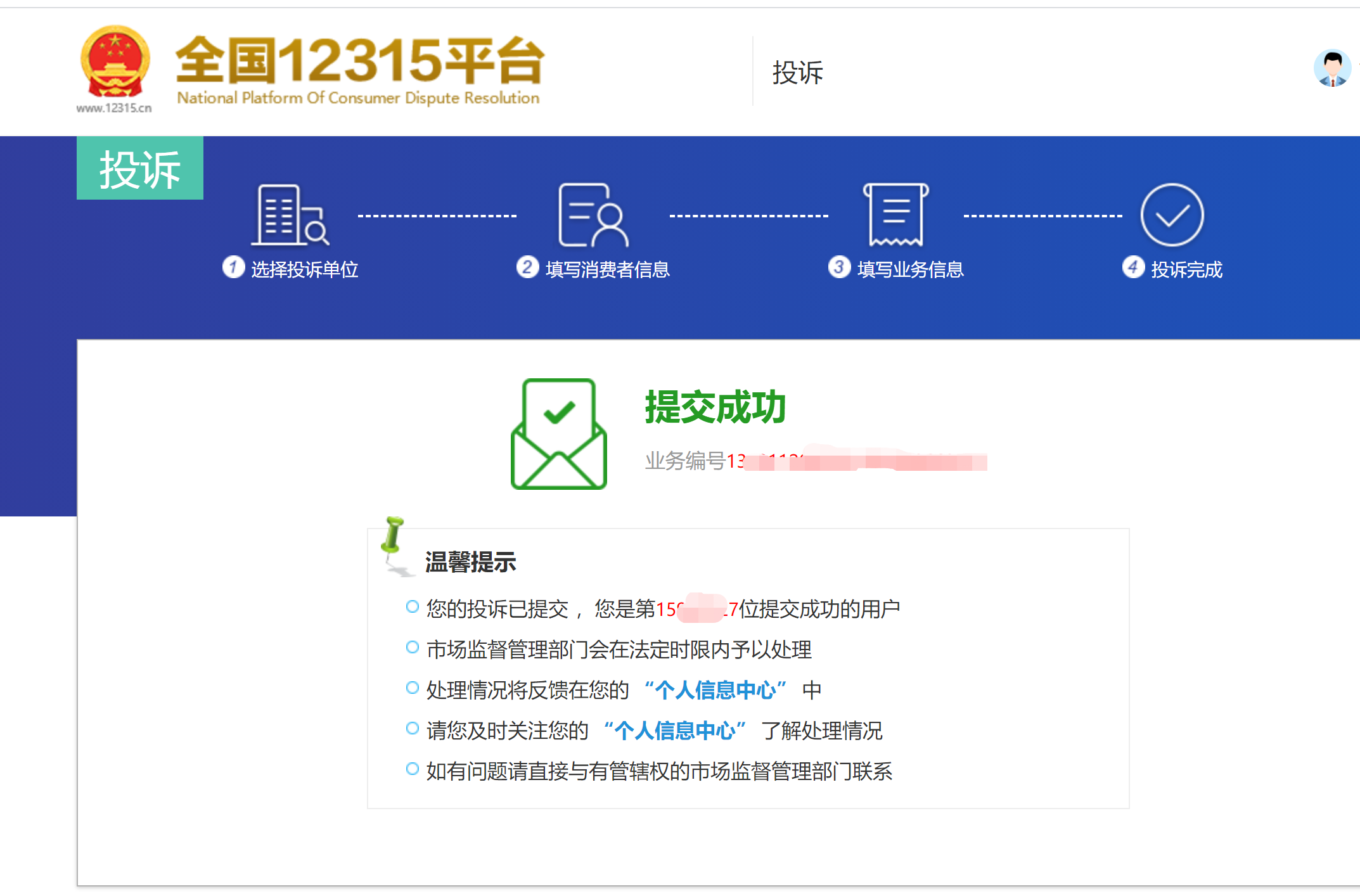The image size is (1360, 896).
Task: Click the national emblem logo
Action: (x=115, y=62)
